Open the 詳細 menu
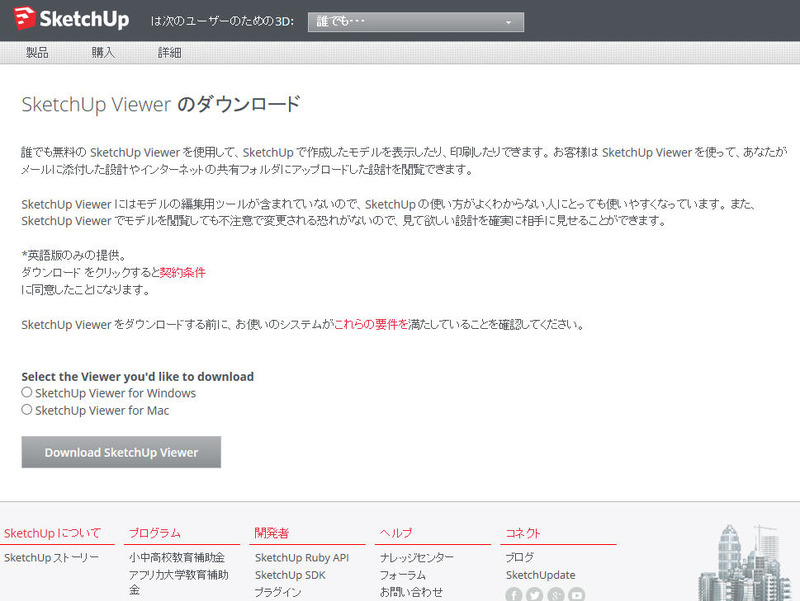The width and height of the screenshot is (800, 601). point(170,52)
